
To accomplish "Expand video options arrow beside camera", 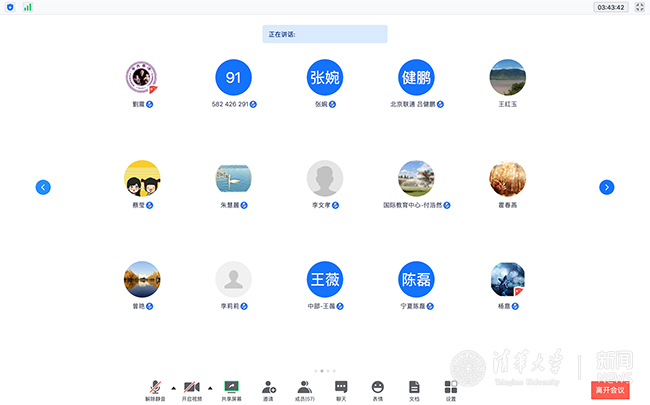I will (x=210, y=386).
